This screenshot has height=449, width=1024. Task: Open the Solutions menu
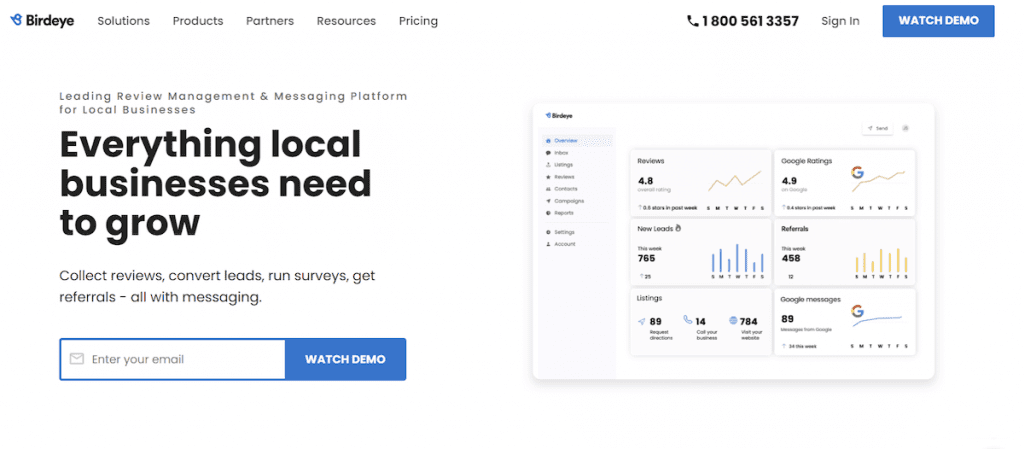click(x=123, y=21)
